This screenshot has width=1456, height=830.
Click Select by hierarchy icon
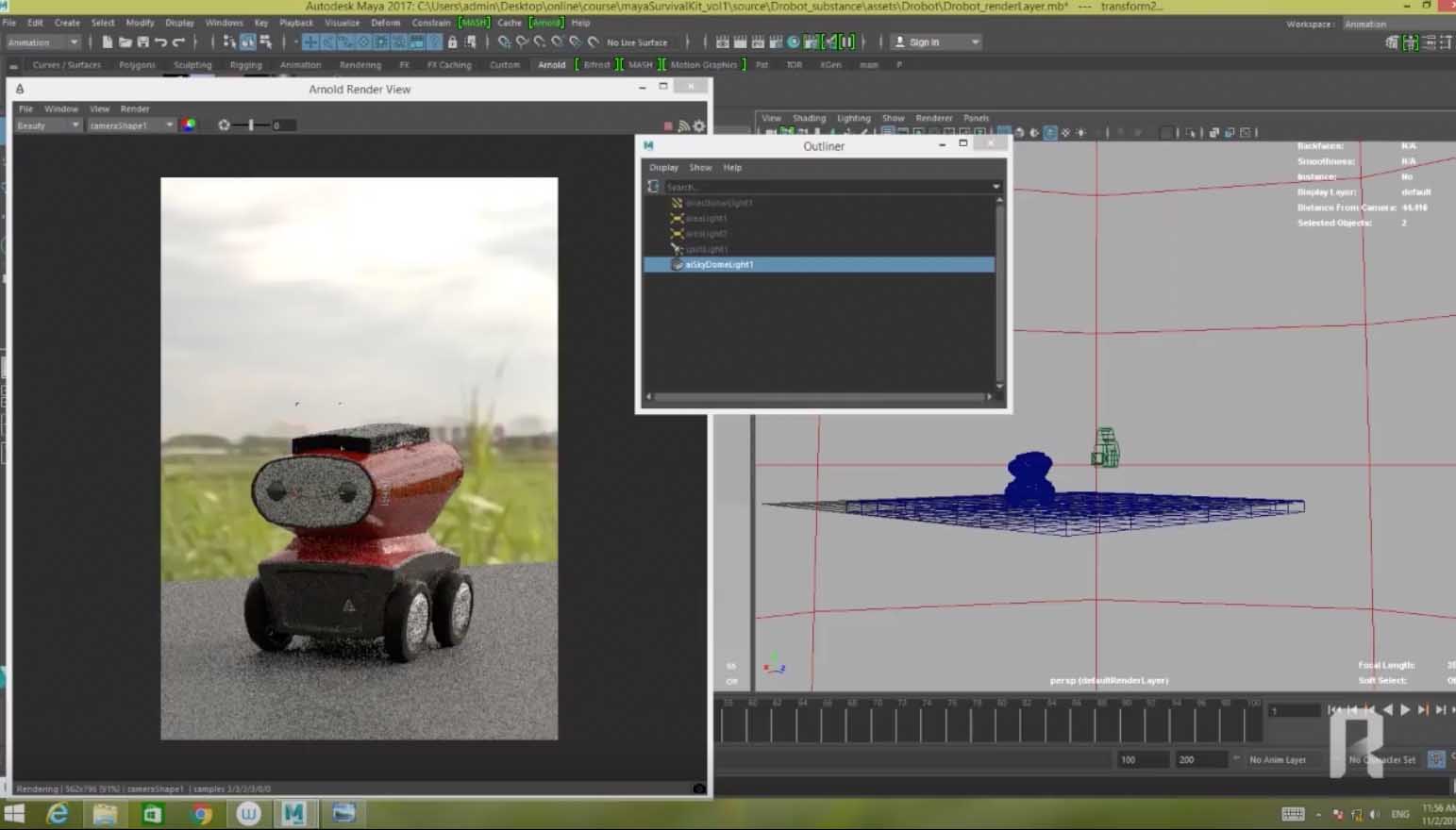click(229, 42)
